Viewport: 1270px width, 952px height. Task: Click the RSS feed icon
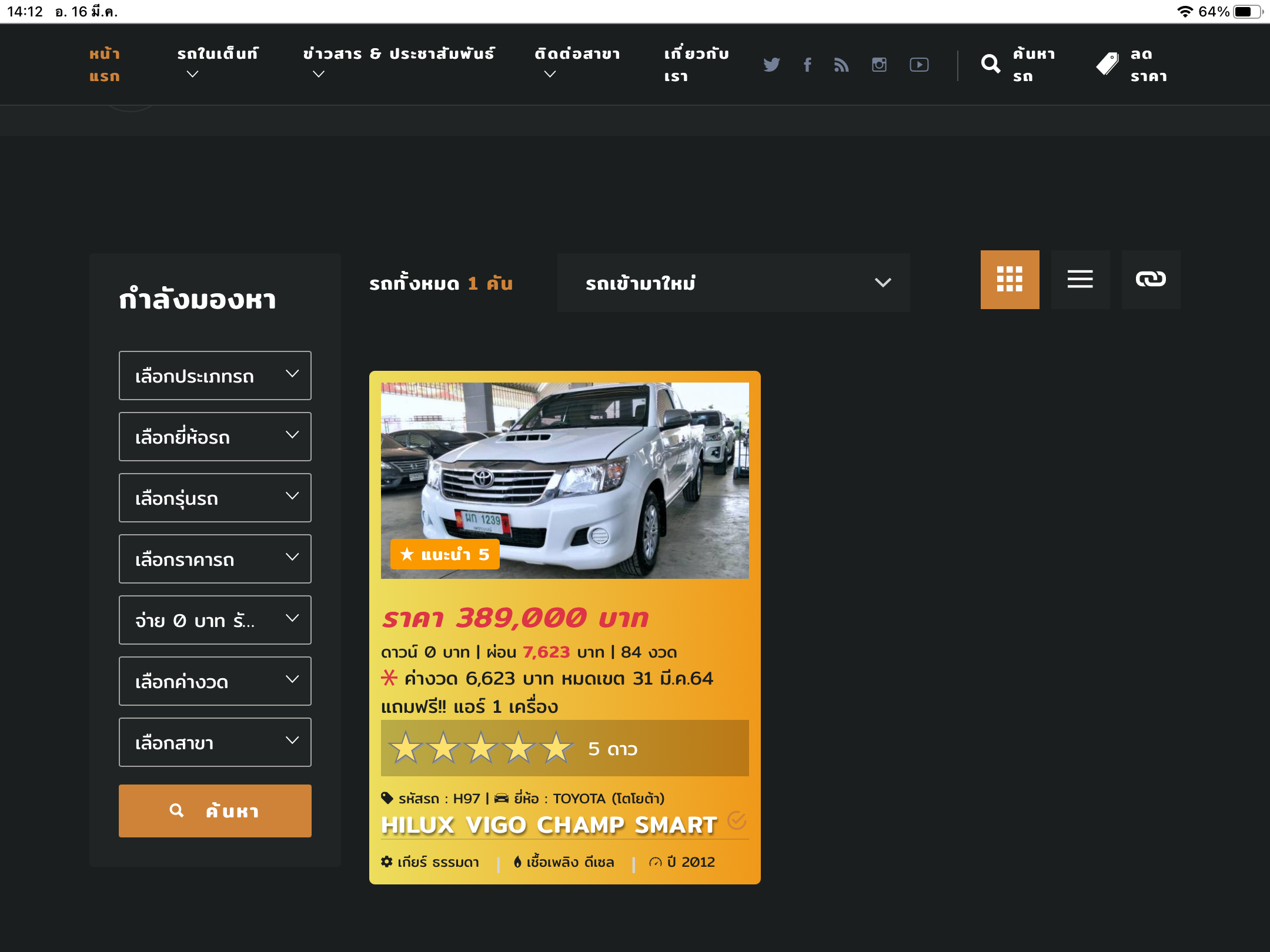841,65
